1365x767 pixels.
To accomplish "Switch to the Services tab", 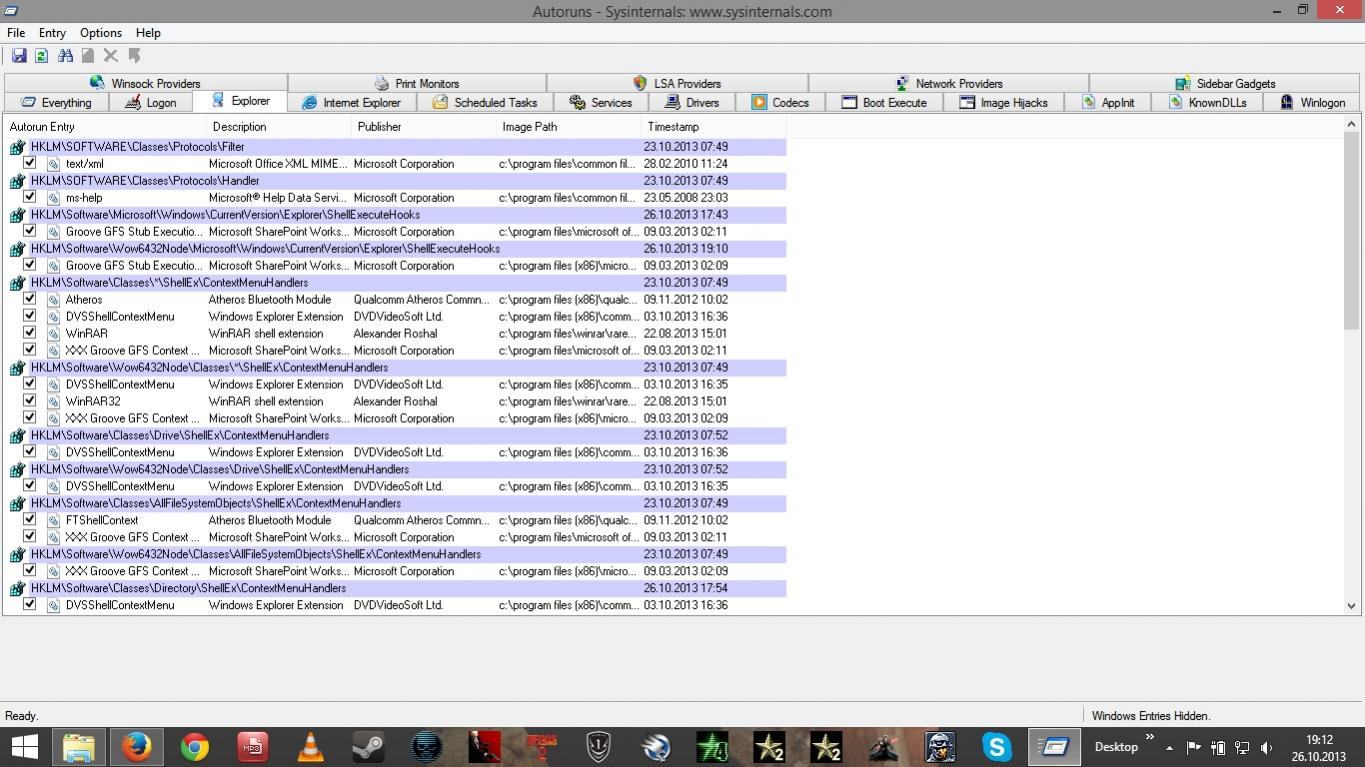I will 601,102.
